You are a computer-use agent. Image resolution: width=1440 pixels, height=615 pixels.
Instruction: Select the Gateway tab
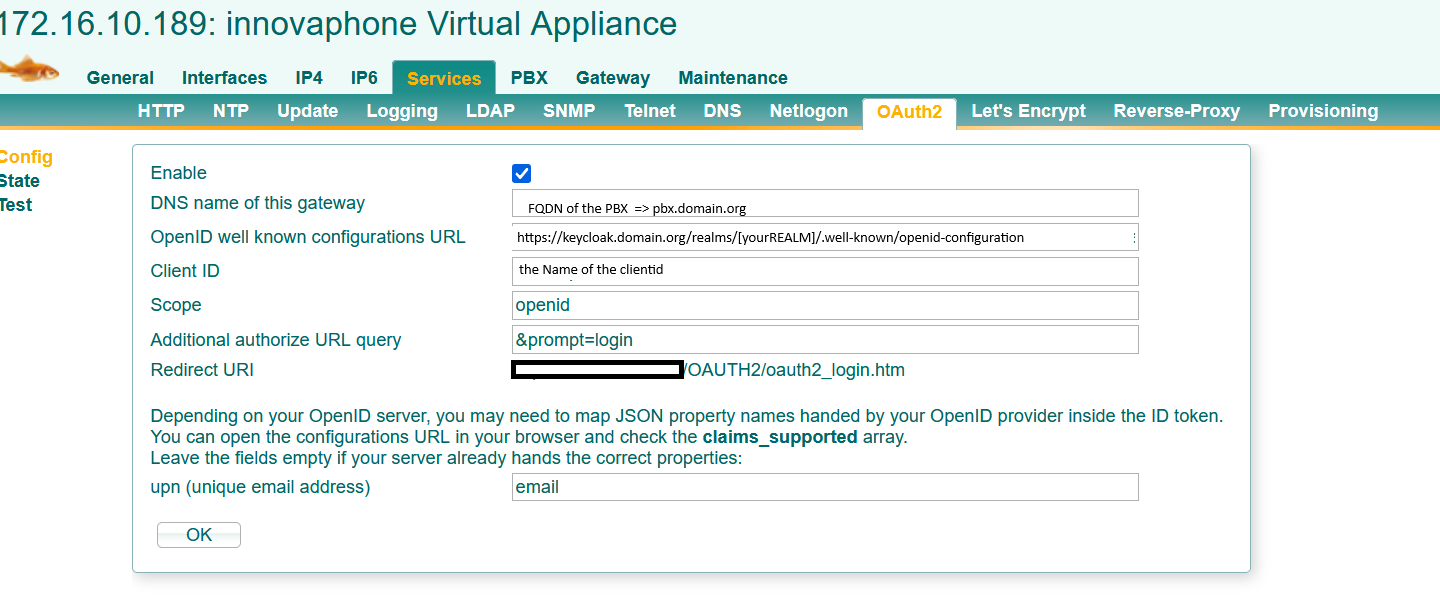point(612,78)
